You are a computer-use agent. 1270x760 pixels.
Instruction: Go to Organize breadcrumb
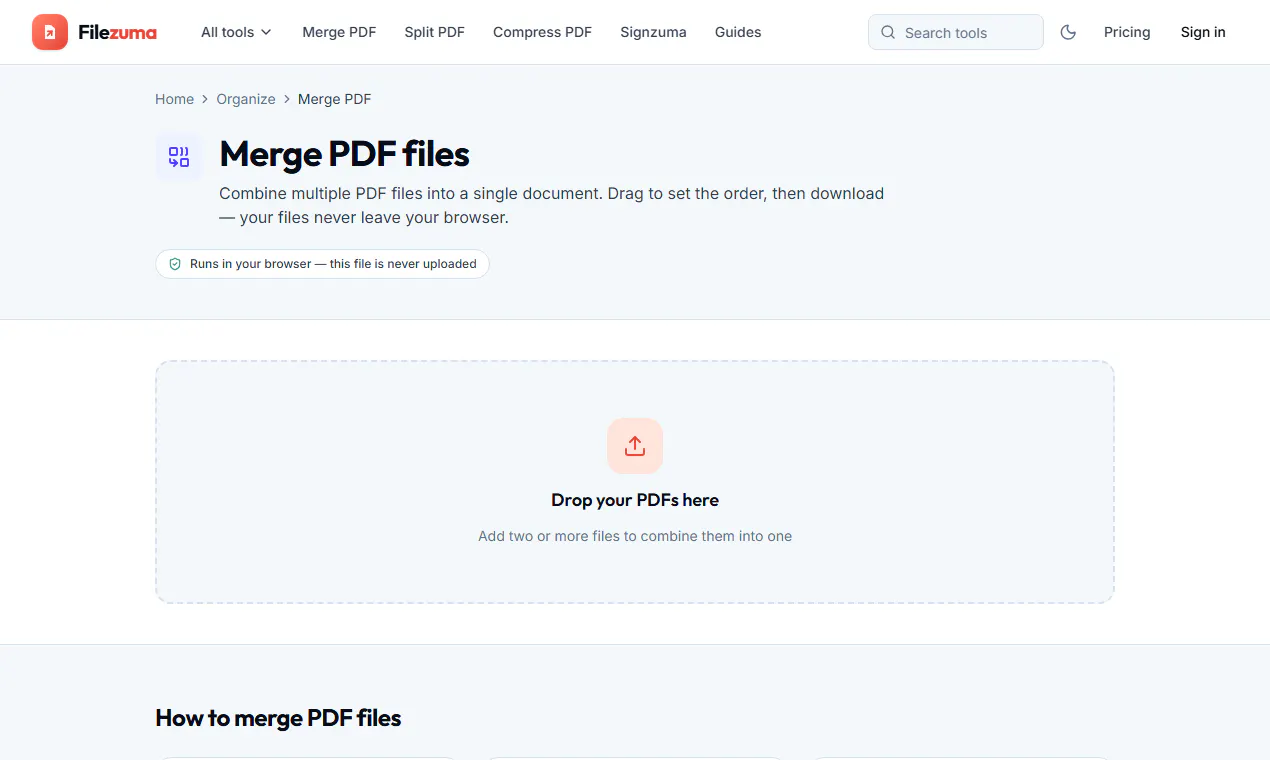(x=246, y=99)
